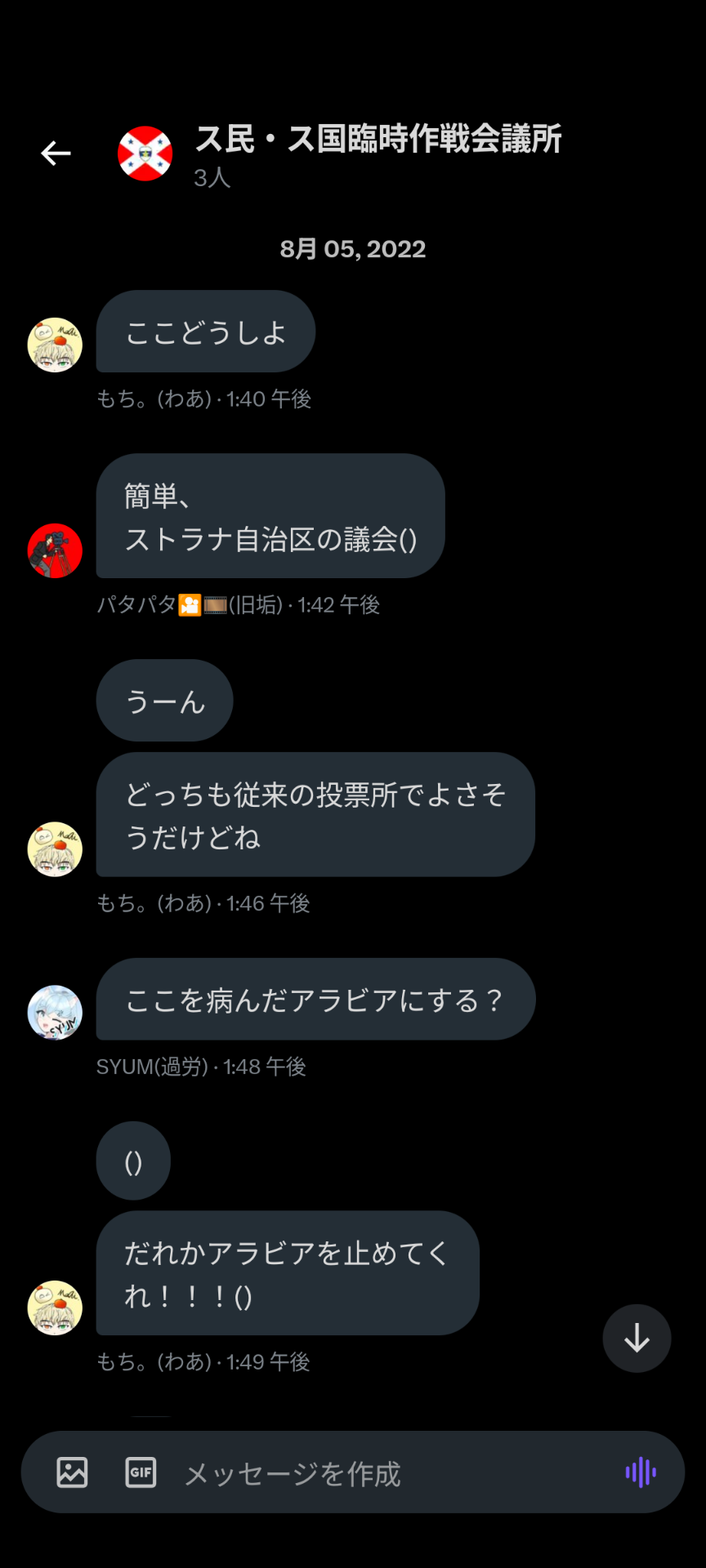Tap the purple voice message icon
This screenshot has width=706, height=1568.
coord(641,1472)
